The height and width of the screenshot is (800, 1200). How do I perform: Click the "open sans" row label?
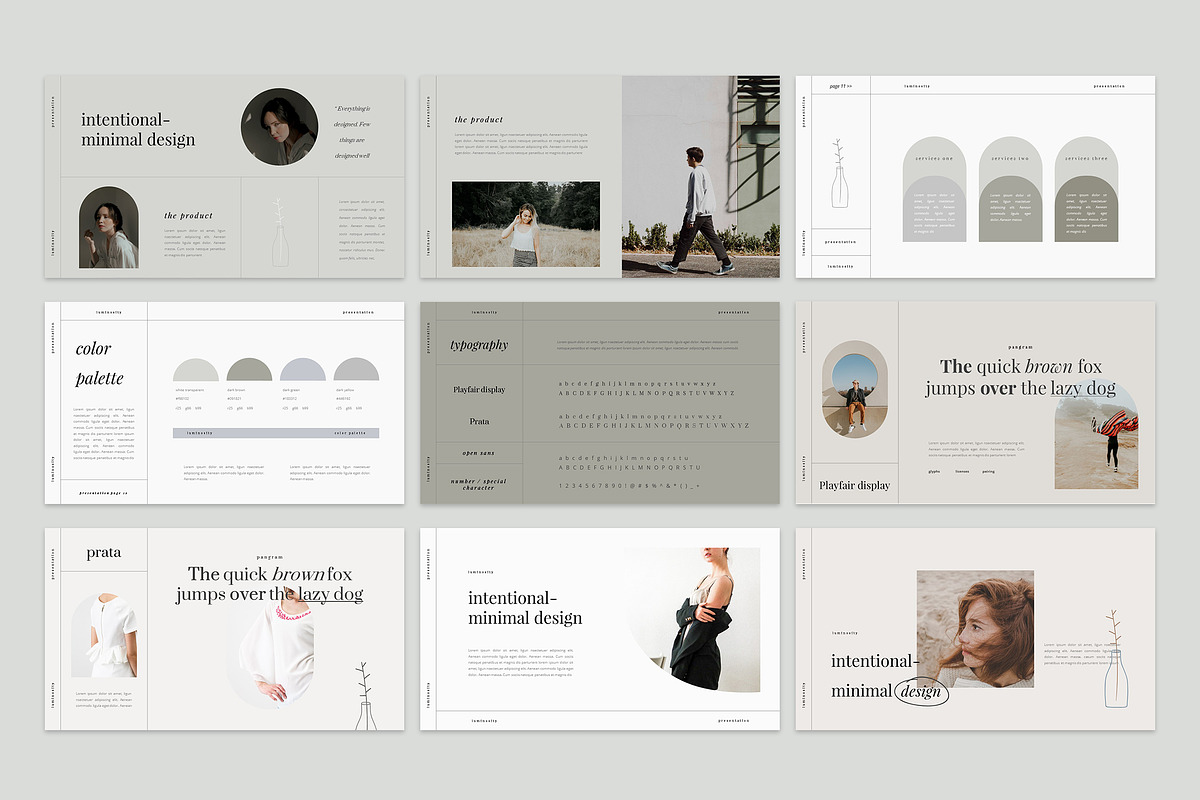pyautogui.click(x=479, y=453)
